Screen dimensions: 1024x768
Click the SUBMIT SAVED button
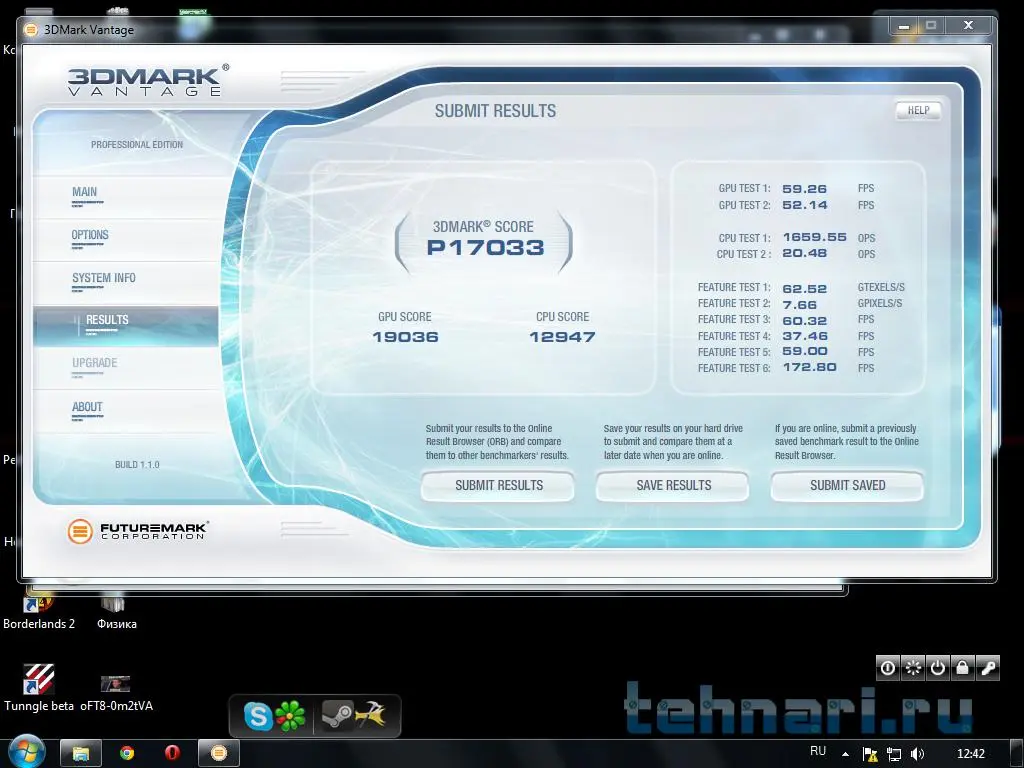tap(847, 485)
